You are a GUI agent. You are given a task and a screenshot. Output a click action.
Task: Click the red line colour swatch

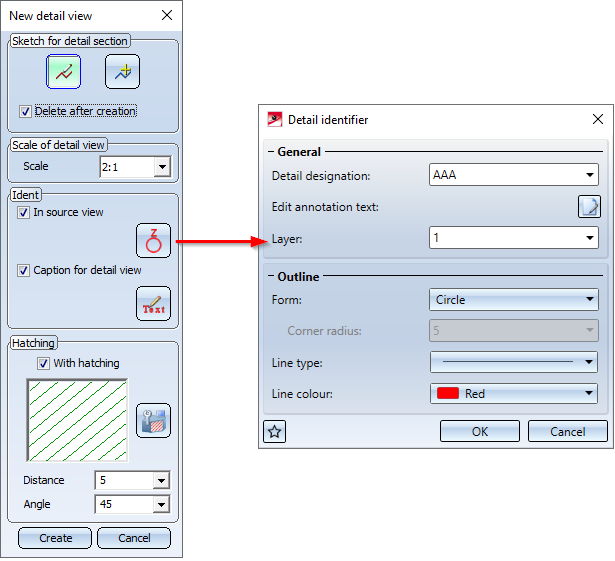[x=448, y=393]
